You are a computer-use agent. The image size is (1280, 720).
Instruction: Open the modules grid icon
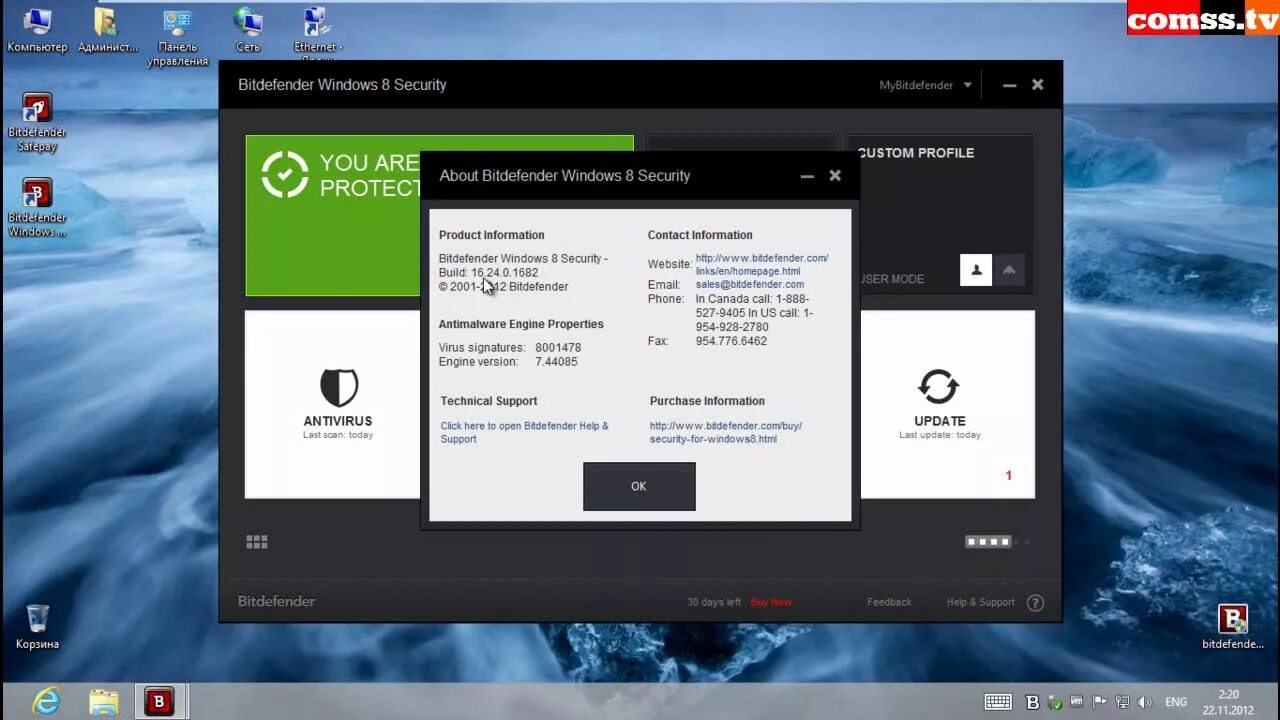click(257, 542)
